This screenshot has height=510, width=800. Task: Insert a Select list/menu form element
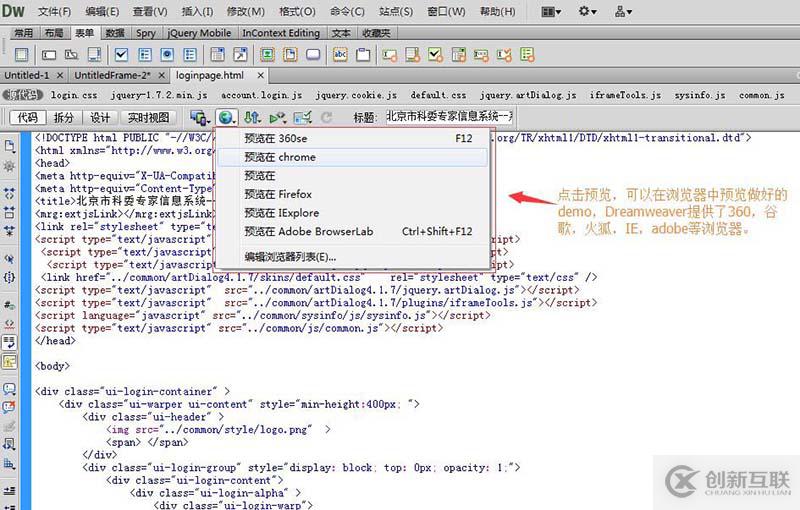point(217,55)
